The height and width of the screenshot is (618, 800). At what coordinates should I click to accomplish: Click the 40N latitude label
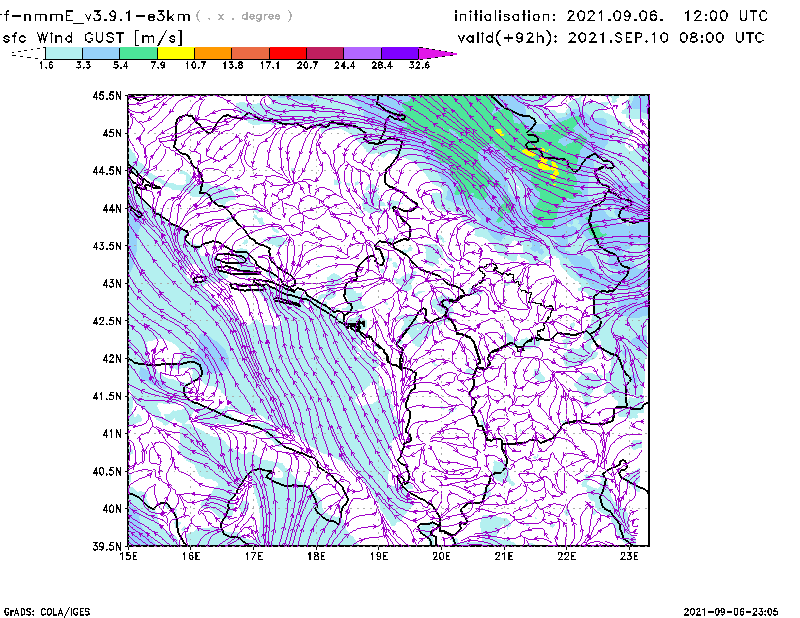pos(112,509)
